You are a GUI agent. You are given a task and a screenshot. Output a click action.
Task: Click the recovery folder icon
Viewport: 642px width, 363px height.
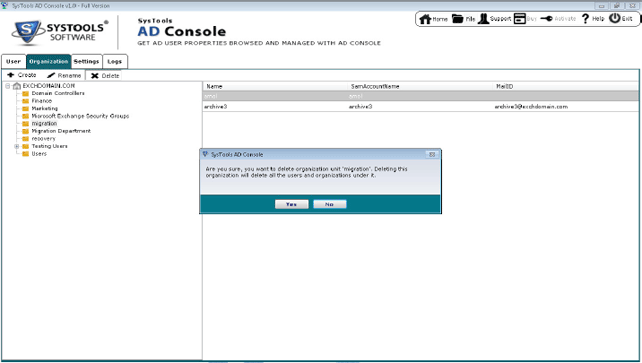tap(25, 139)
